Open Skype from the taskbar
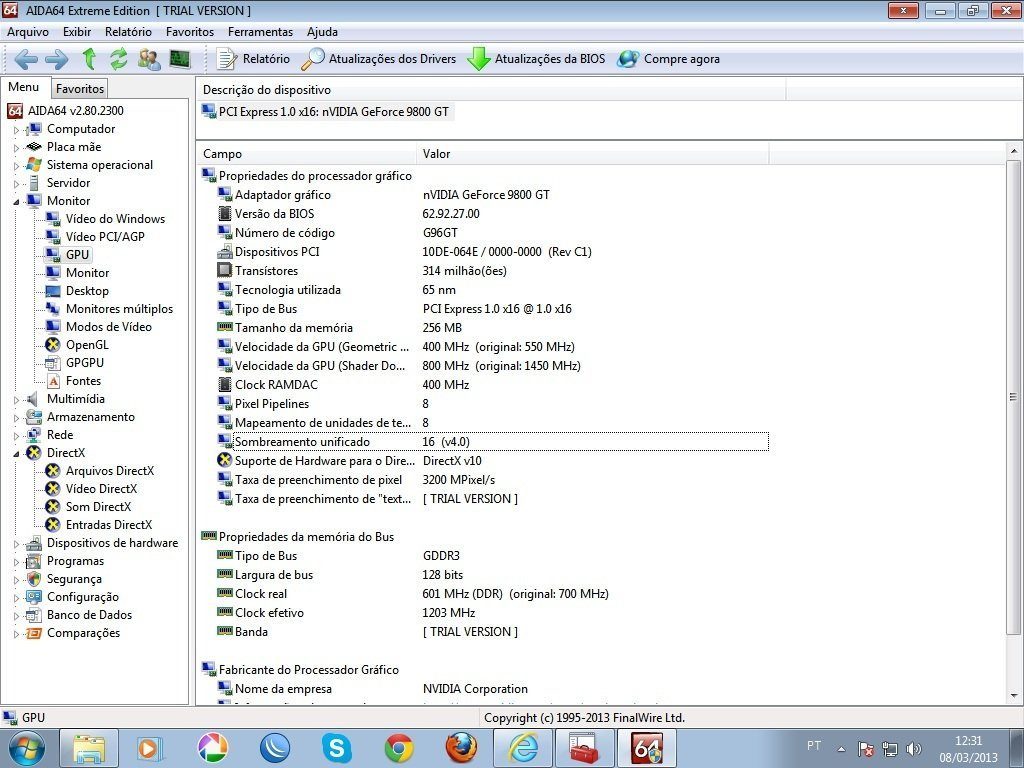The height and width of the screenshot is (768, 1024). click(337, 748)
